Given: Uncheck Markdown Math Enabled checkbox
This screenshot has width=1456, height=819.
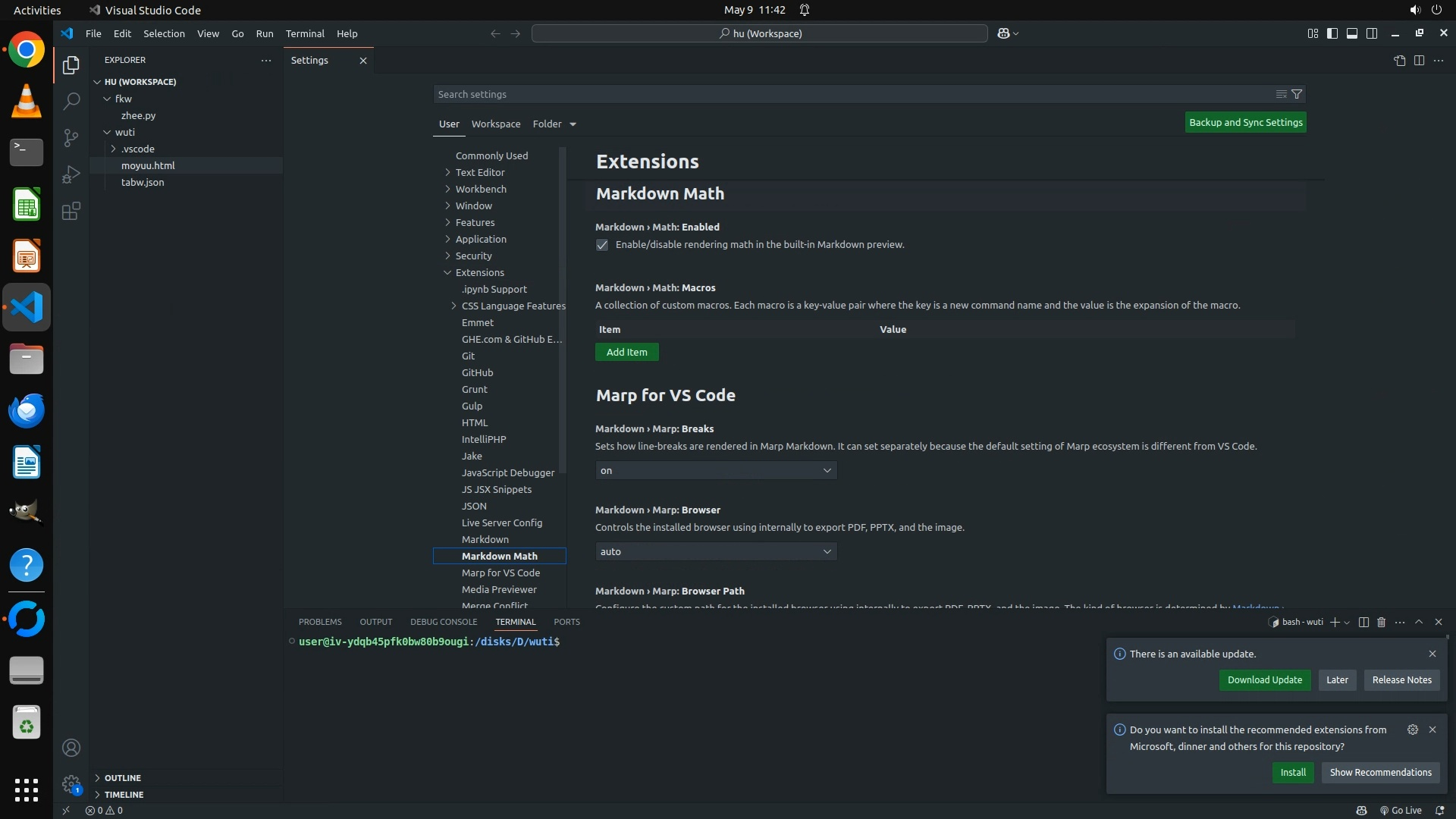Looking at the screenshot, I should point(602,245).
